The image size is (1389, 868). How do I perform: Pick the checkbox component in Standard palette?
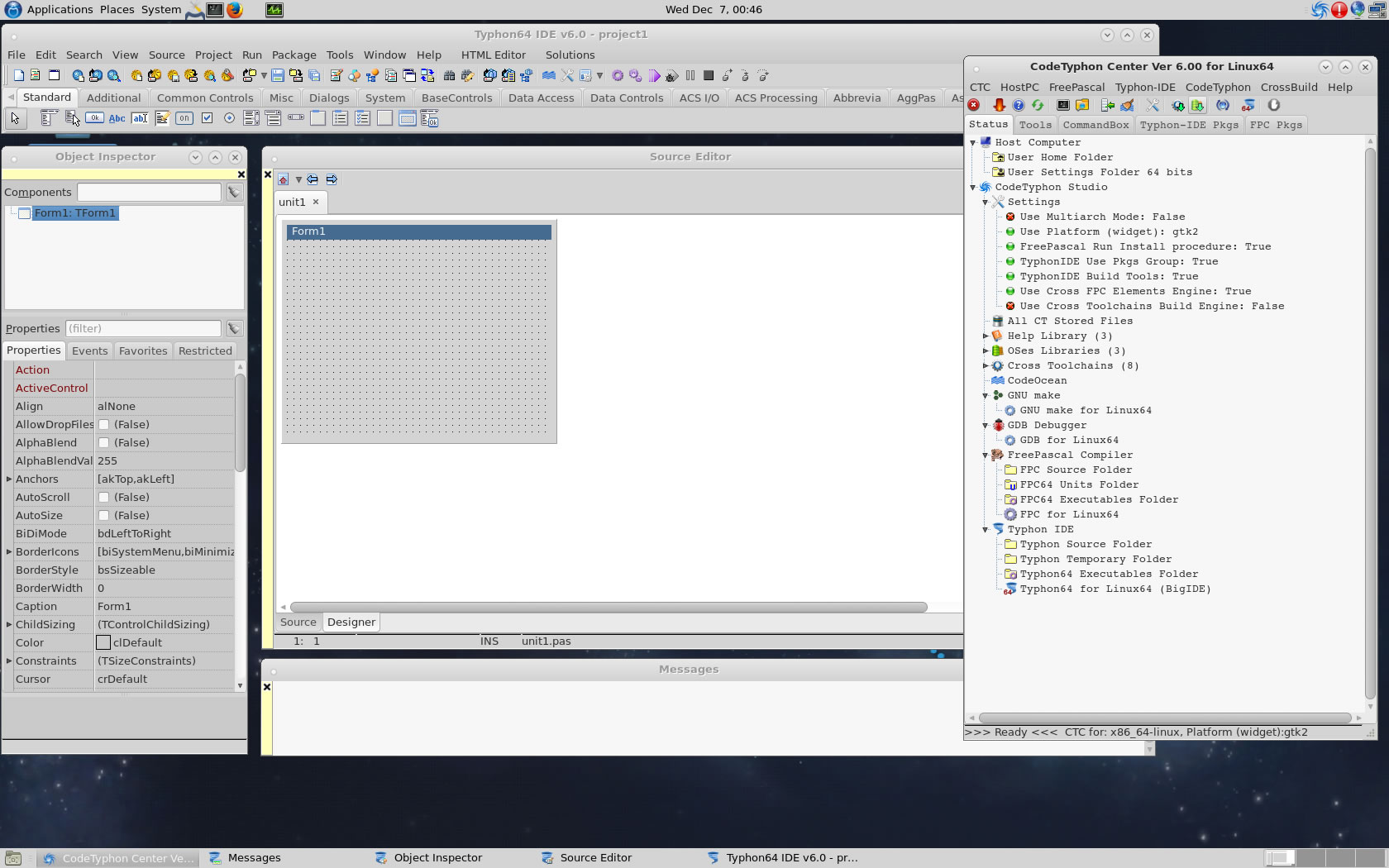207,118
